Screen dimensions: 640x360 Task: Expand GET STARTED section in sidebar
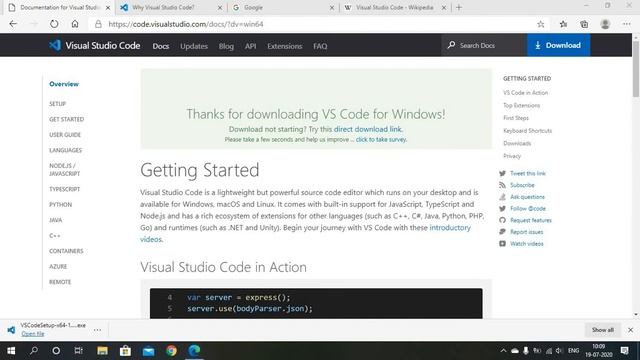pos(66,119)
